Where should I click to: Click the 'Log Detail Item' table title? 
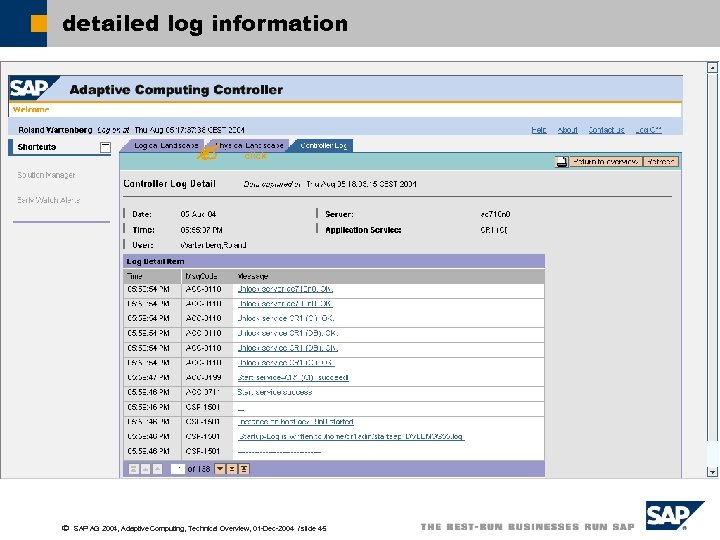pyautogui.click(x=155, y=261)
